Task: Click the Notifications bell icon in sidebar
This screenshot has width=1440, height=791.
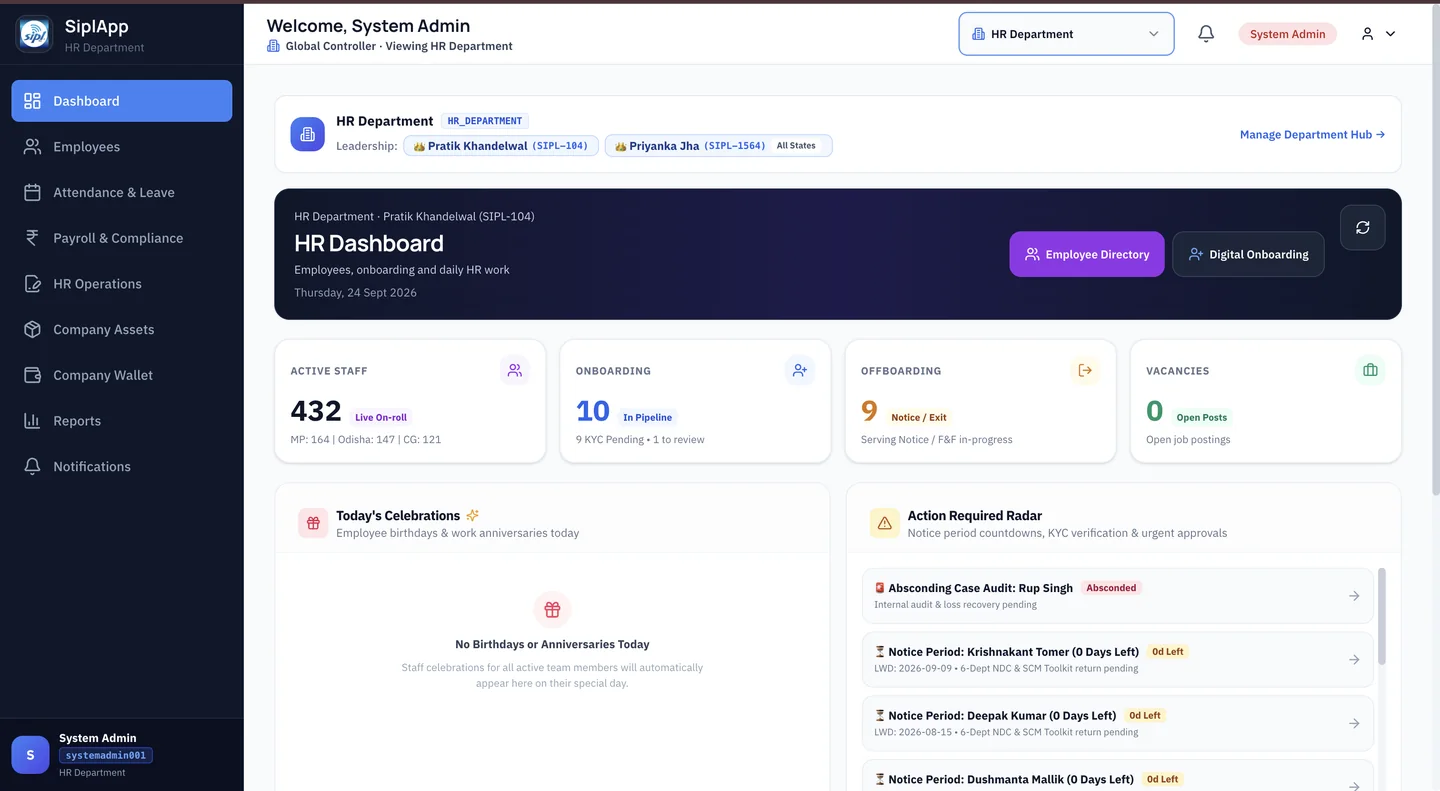Action: [32, 467]
